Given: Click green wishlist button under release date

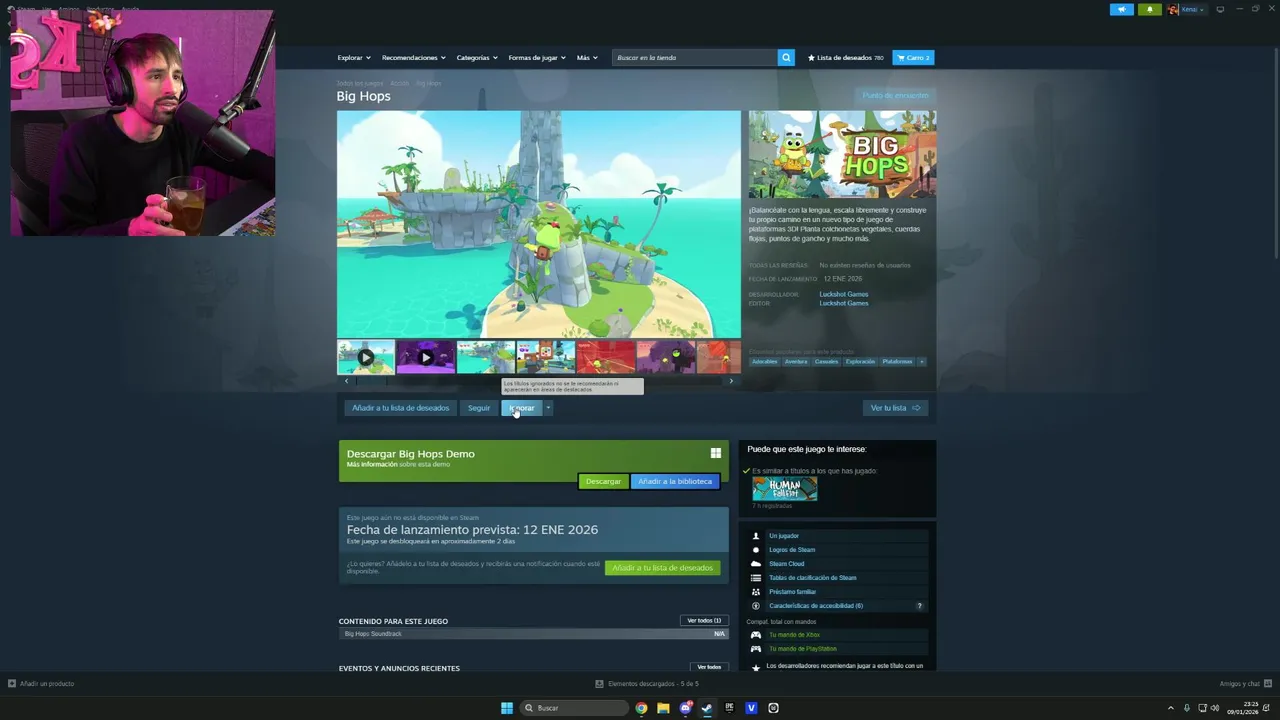Looking at the screenshot, I should tap(662, 568).
